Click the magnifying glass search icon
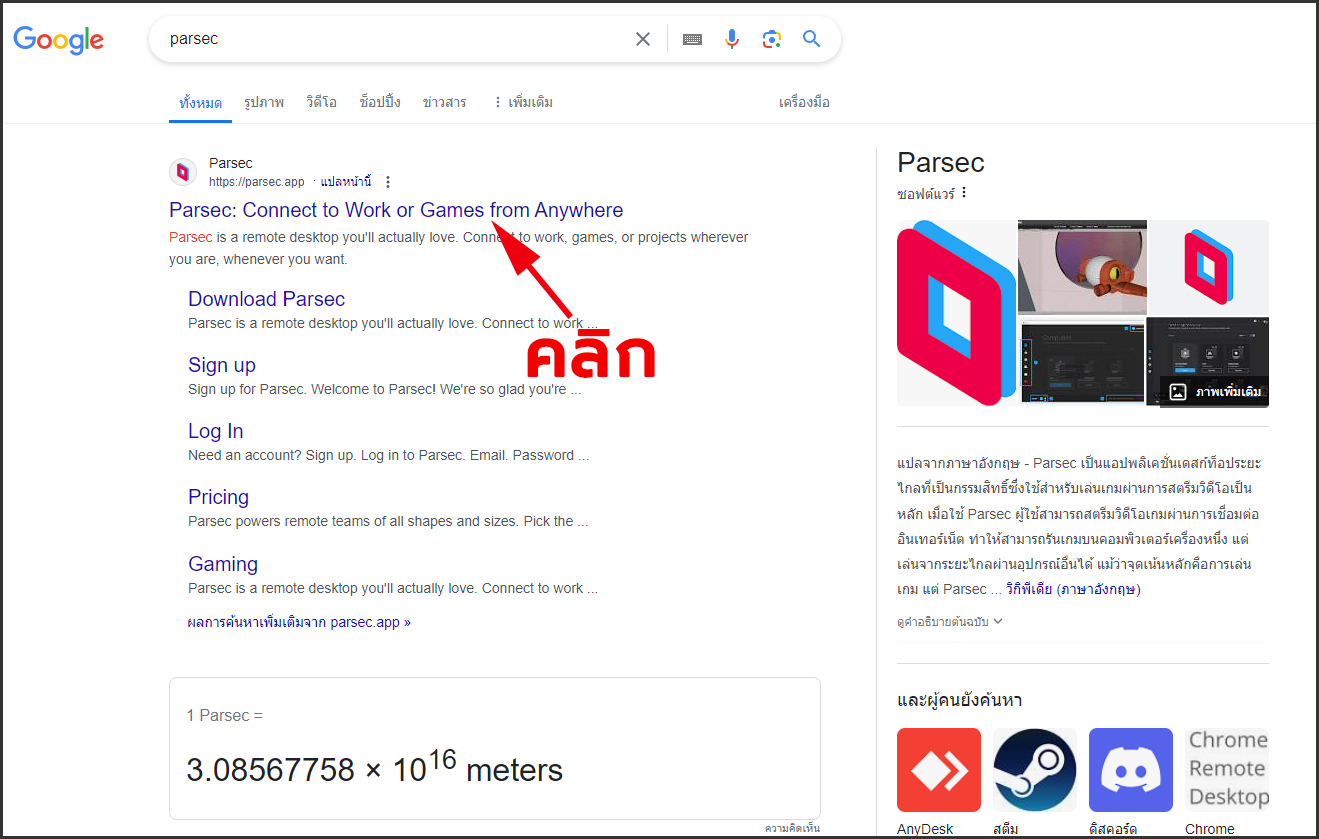 coord(811,38)
